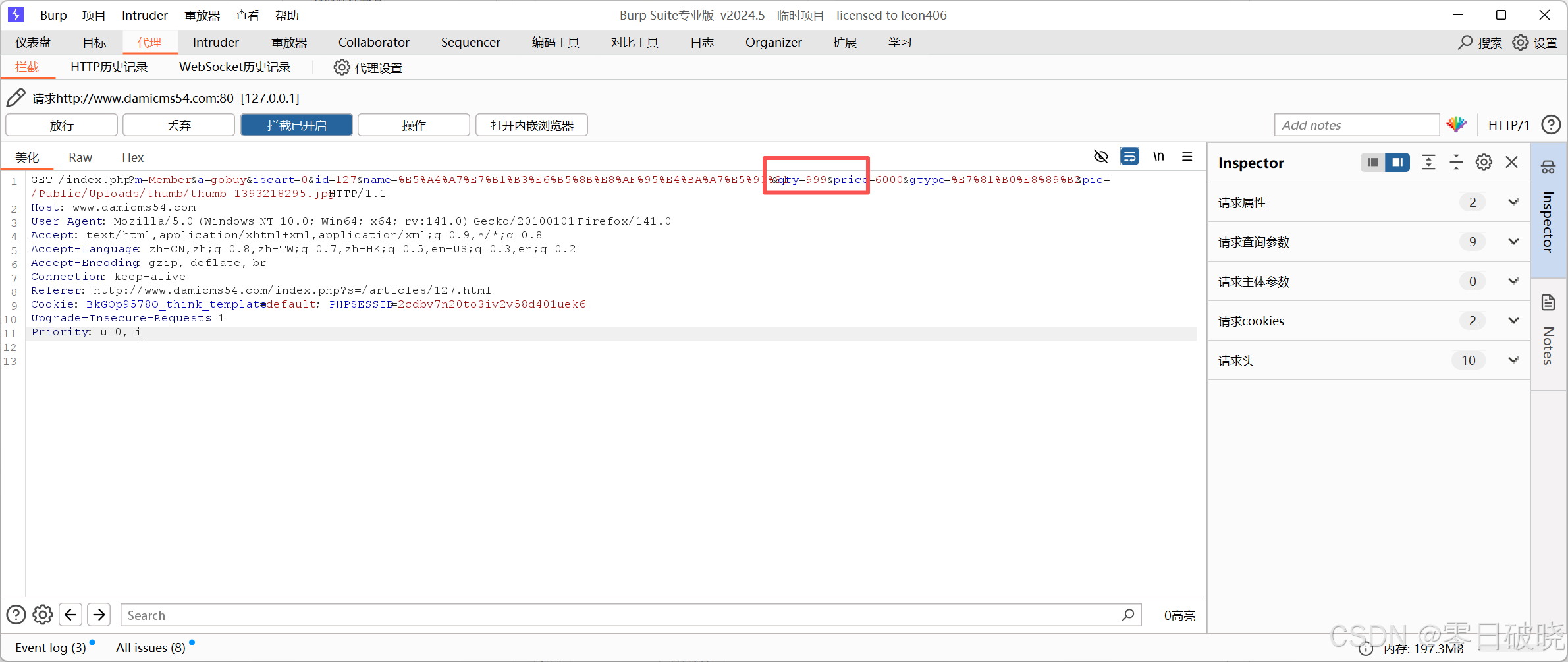Toggle 拦截已开启 intercept button

(x=296, y=125)
